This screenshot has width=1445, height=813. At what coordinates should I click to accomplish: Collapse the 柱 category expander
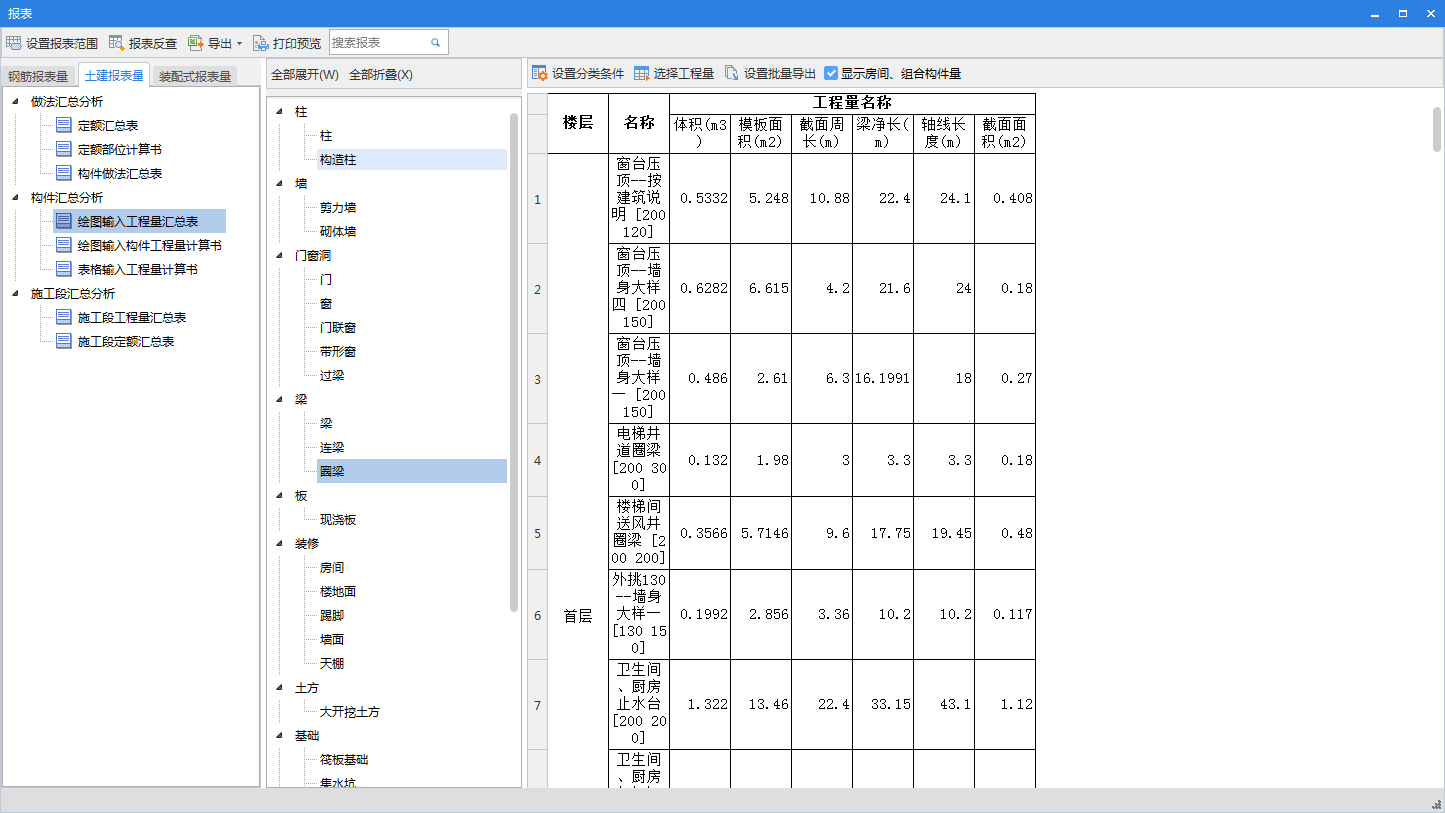click(279, 111)
